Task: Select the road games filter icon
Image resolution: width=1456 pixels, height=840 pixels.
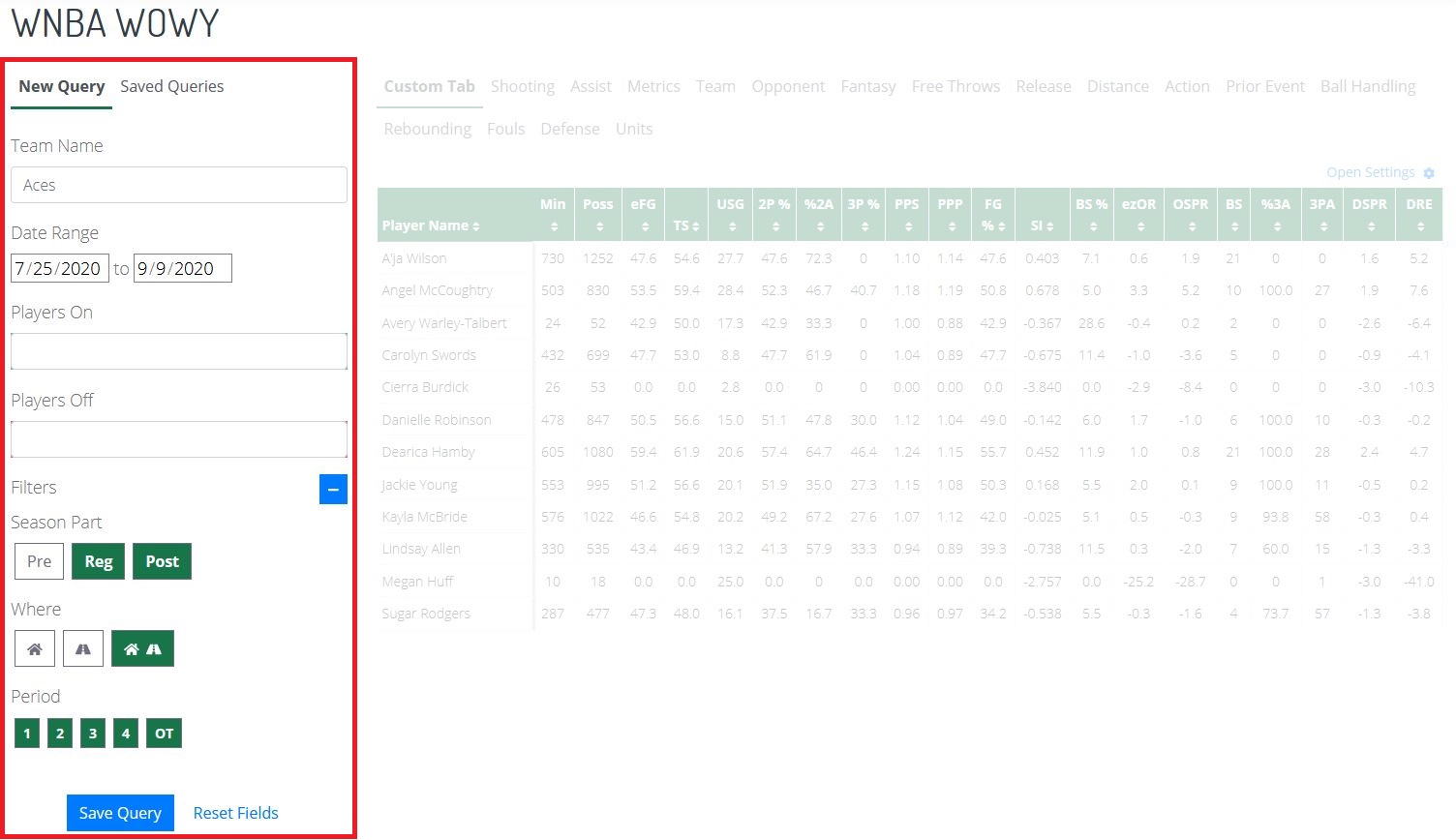Action: pos(83,648)
